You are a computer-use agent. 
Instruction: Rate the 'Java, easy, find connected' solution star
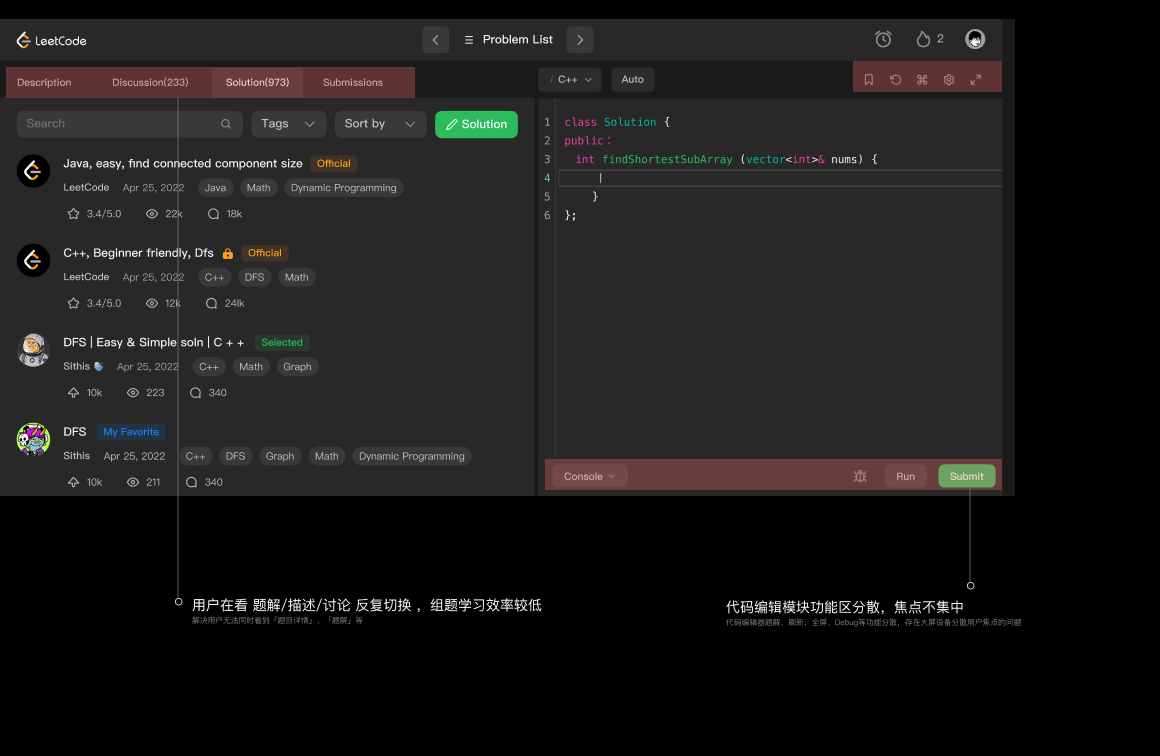pyautogui.click(x=73, y=214)
